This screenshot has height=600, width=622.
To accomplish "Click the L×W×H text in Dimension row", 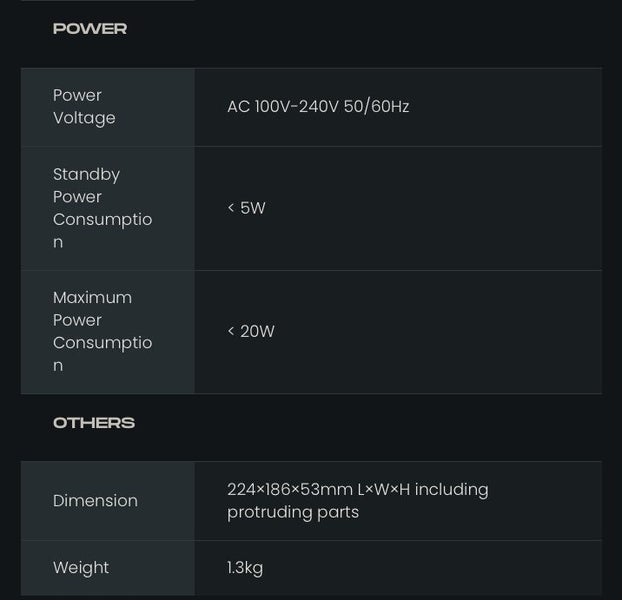I will 383,490.
